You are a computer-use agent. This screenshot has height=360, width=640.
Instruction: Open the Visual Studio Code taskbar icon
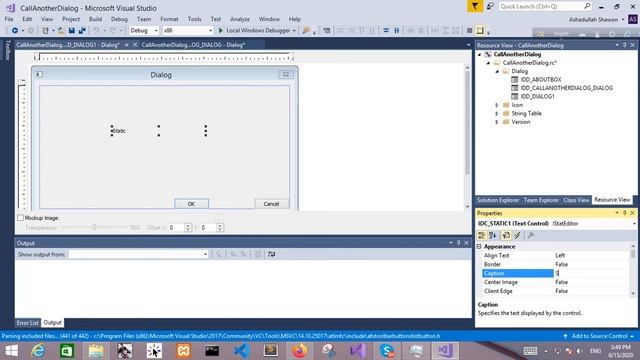click(x=242, y=351)
